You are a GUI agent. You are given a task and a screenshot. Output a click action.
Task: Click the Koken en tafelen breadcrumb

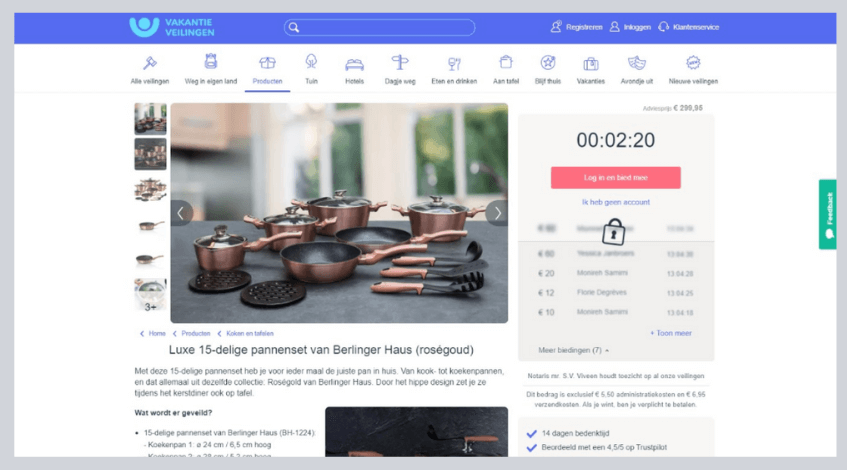250,334
